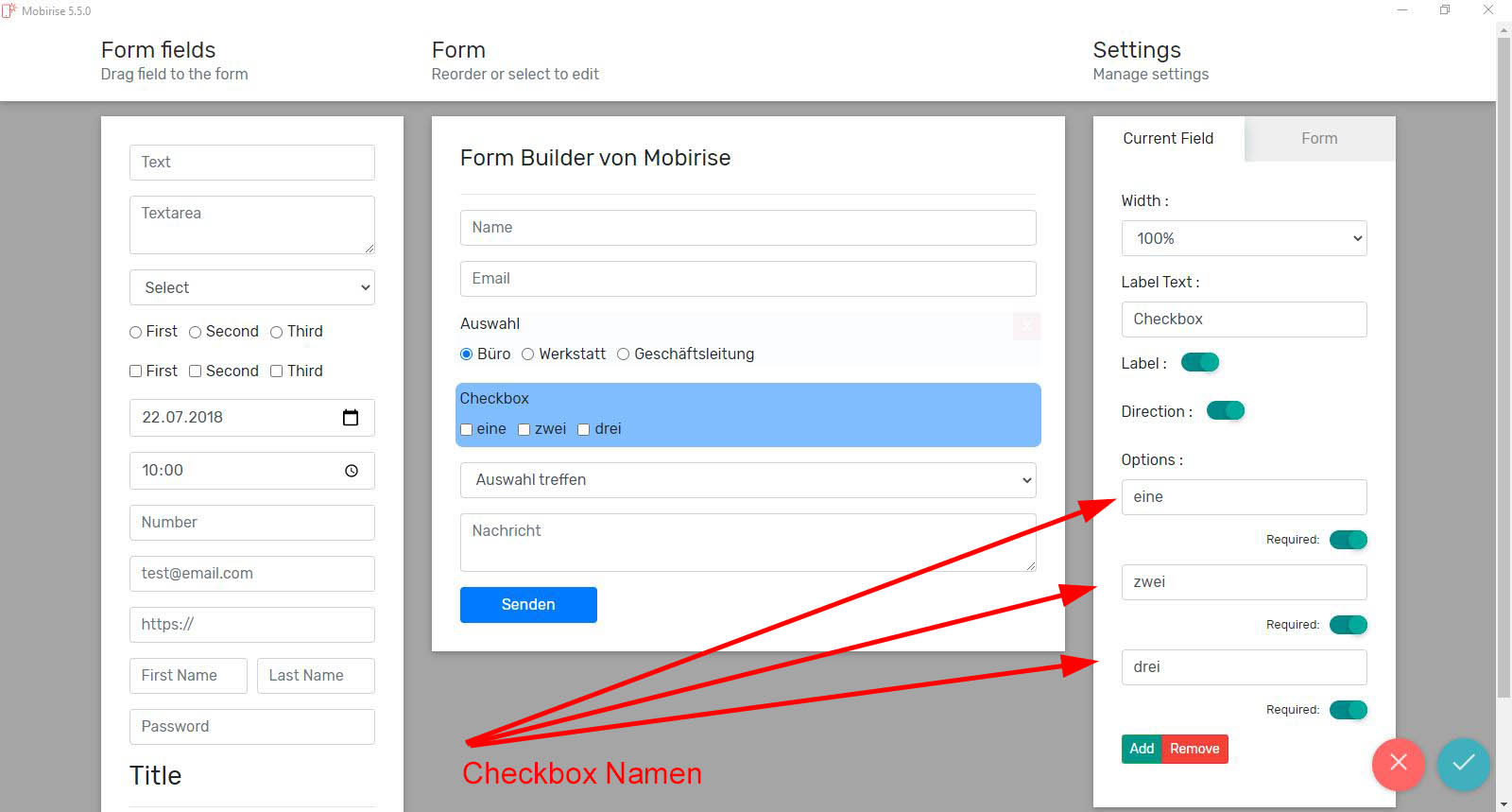Screen dimensions: 1512x812
Task: Restore the window using the title bar button
Action: click(1444, 10)
